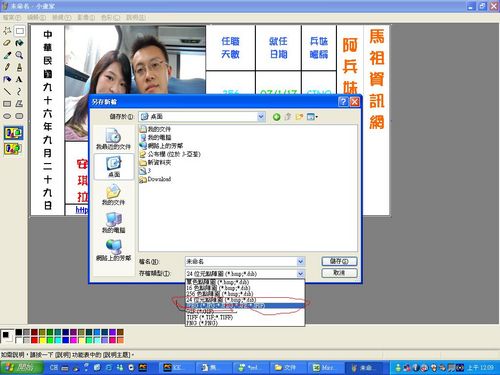
Task: Select the Airbrush tool
Action: click(x=7, y=79)
